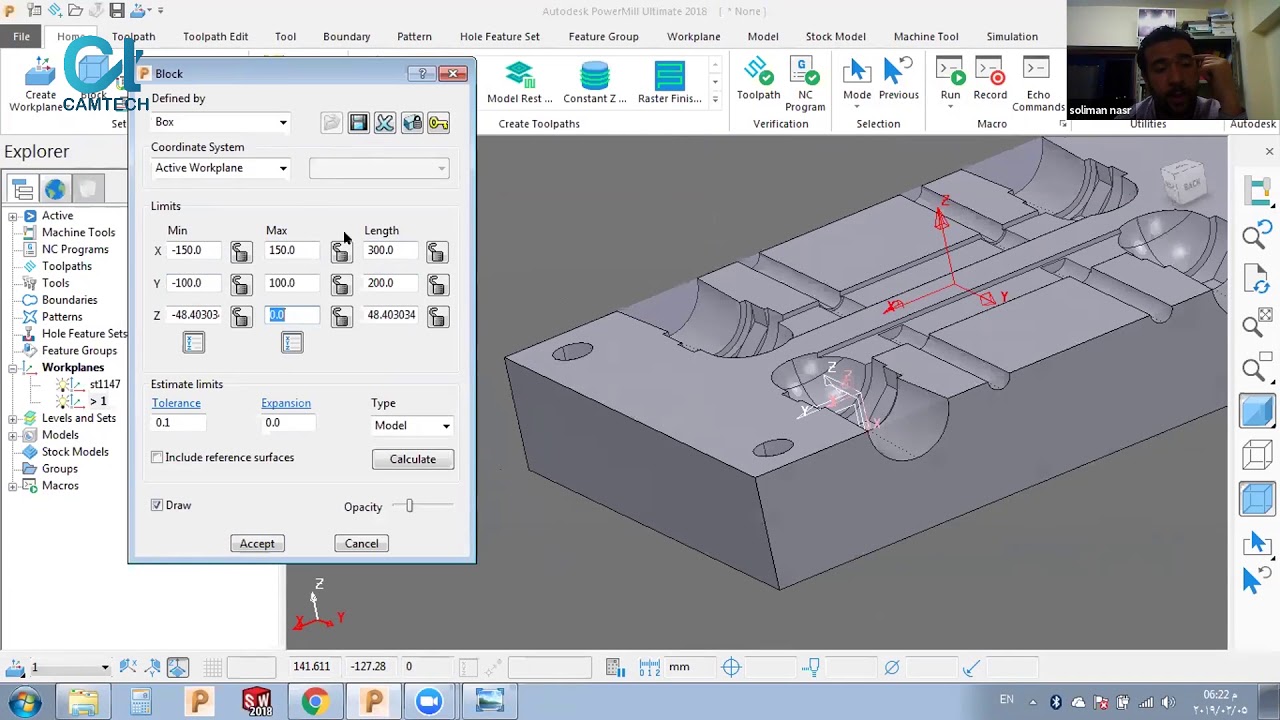Lock the X Max value
Screen dimensions: 1280x720
tap(341, 252)
